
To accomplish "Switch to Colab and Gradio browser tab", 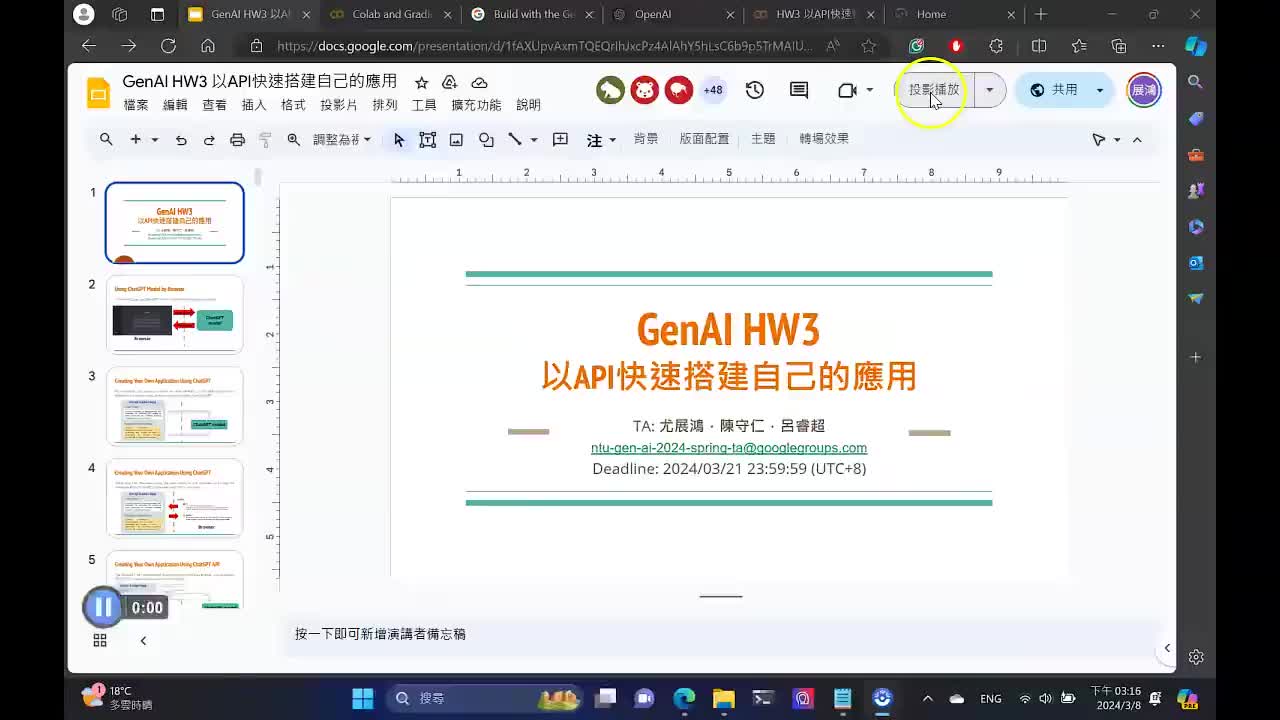I will (x=389, y=14).
